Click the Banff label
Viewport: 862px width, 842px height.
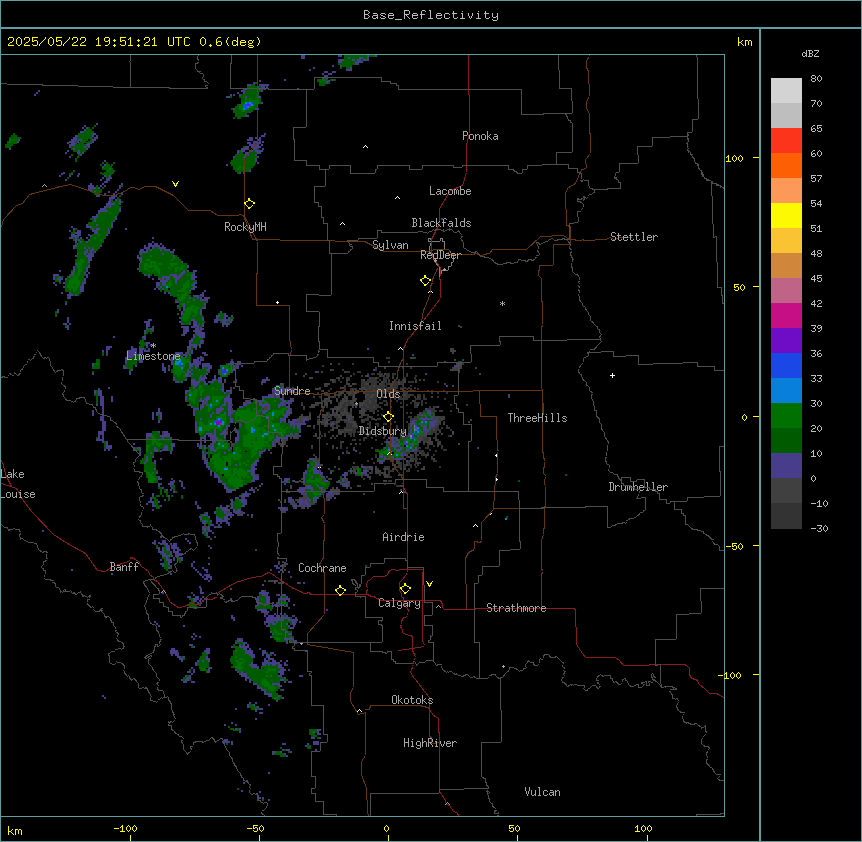coord(124,567)
